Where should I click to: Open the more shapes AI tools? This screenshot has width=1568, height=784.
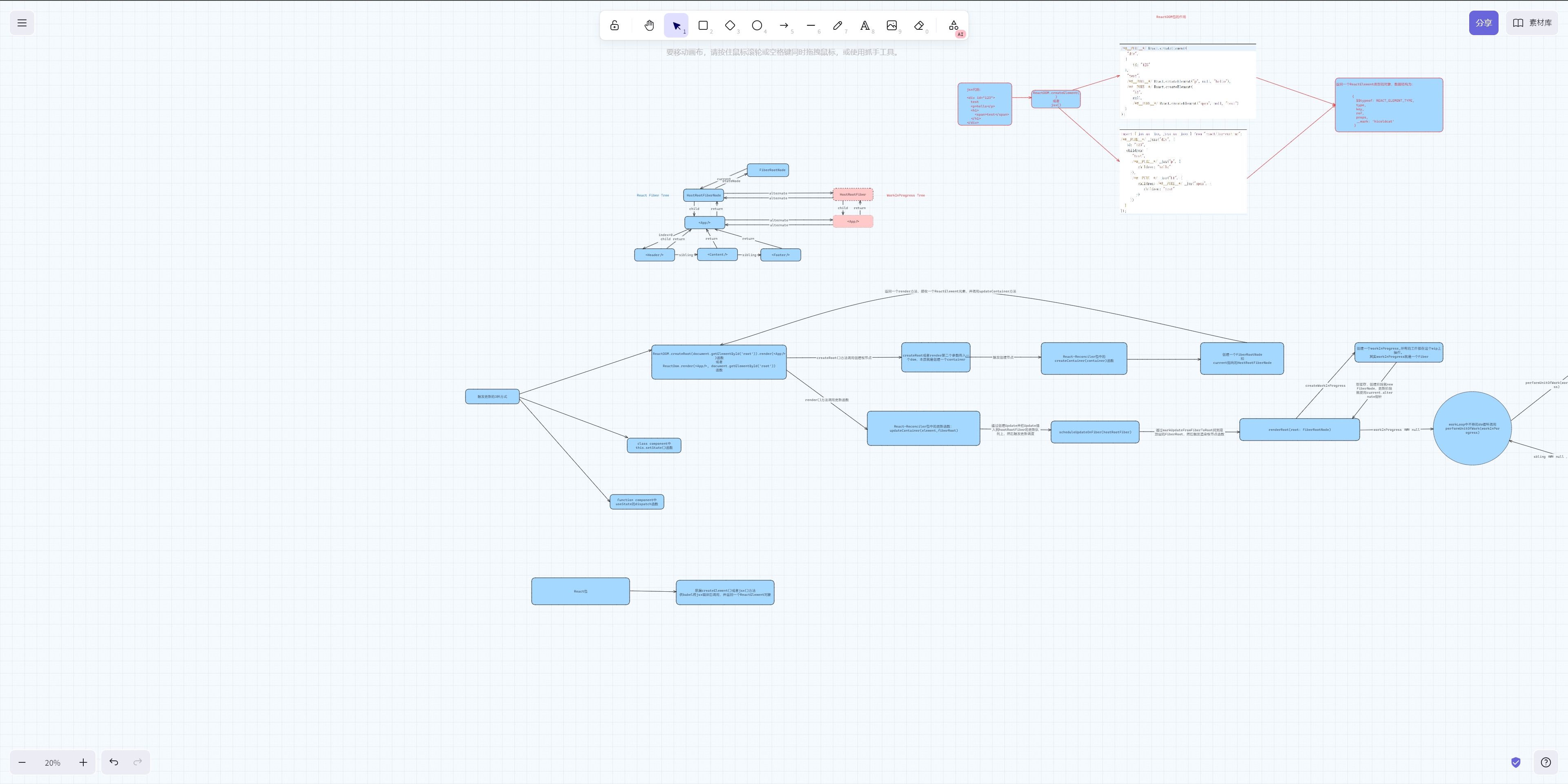953,26
